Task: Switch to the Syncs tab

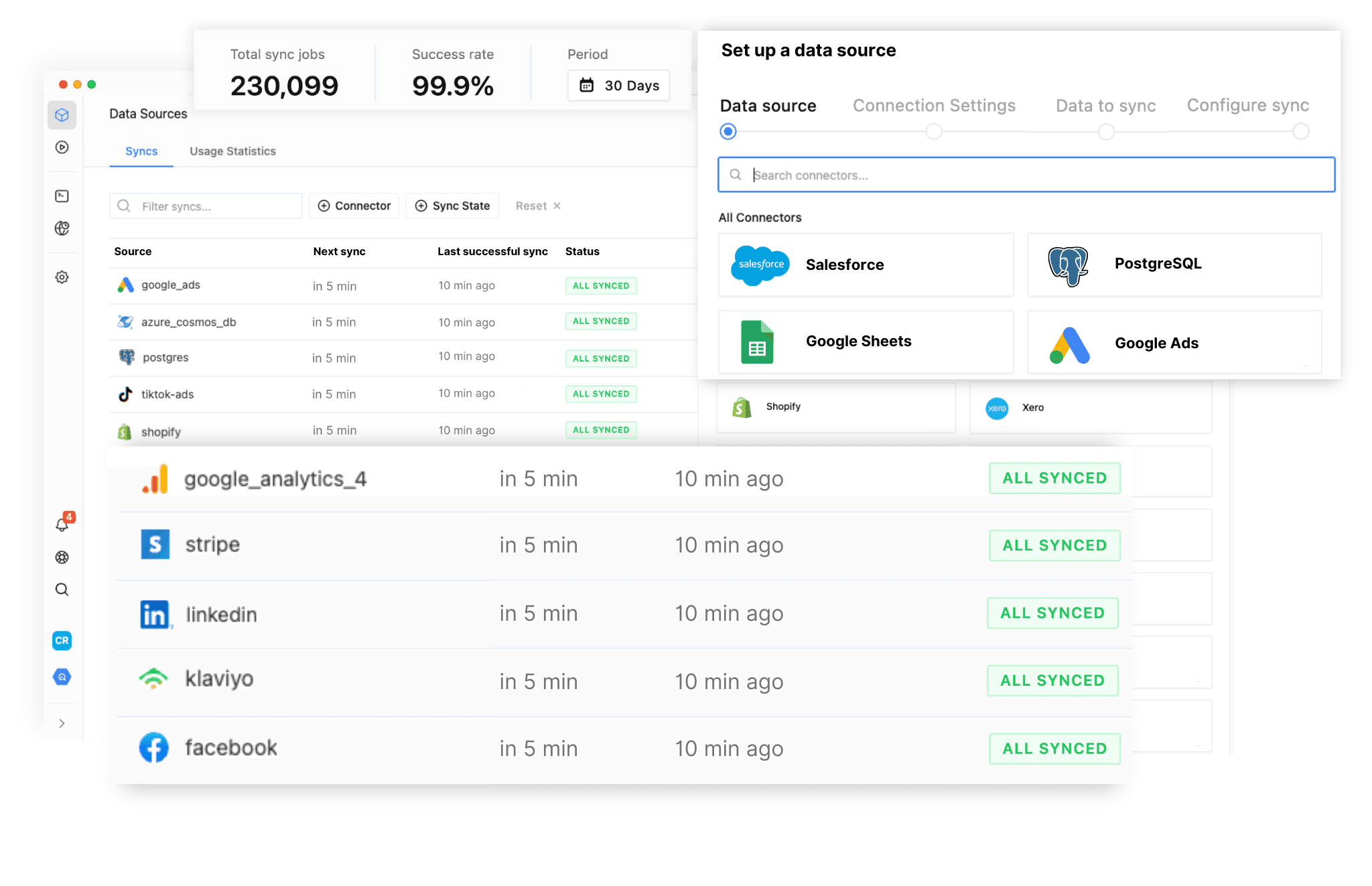Action: [141, 151]
